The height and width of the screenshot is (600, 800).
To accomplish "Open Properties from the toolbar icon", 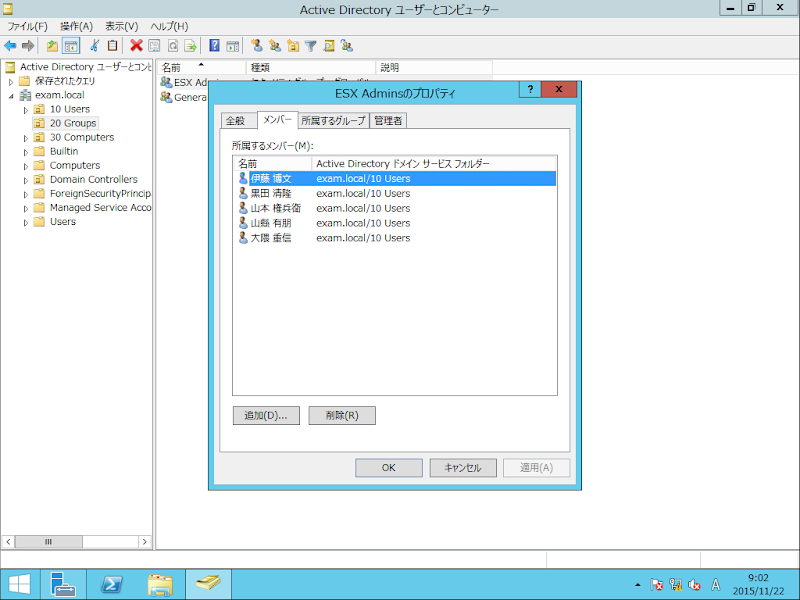I will 154,46.
